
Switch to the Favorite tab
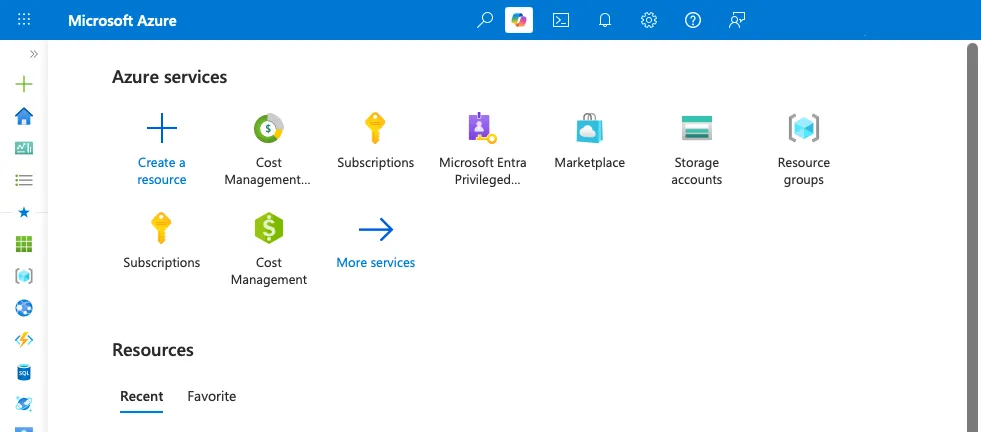pyautogui.click(x=211, y=396)
